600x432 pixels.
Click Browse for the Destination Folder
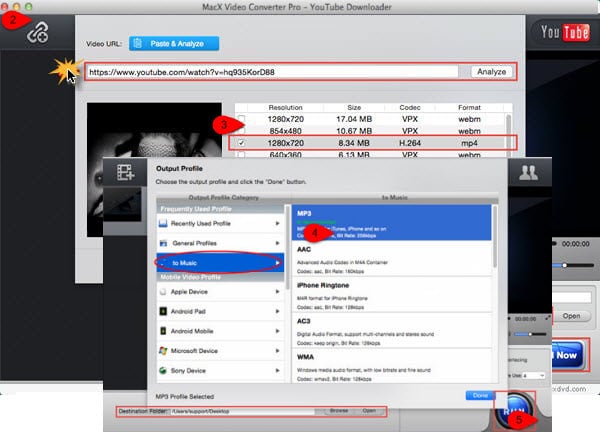click(339, 411)
